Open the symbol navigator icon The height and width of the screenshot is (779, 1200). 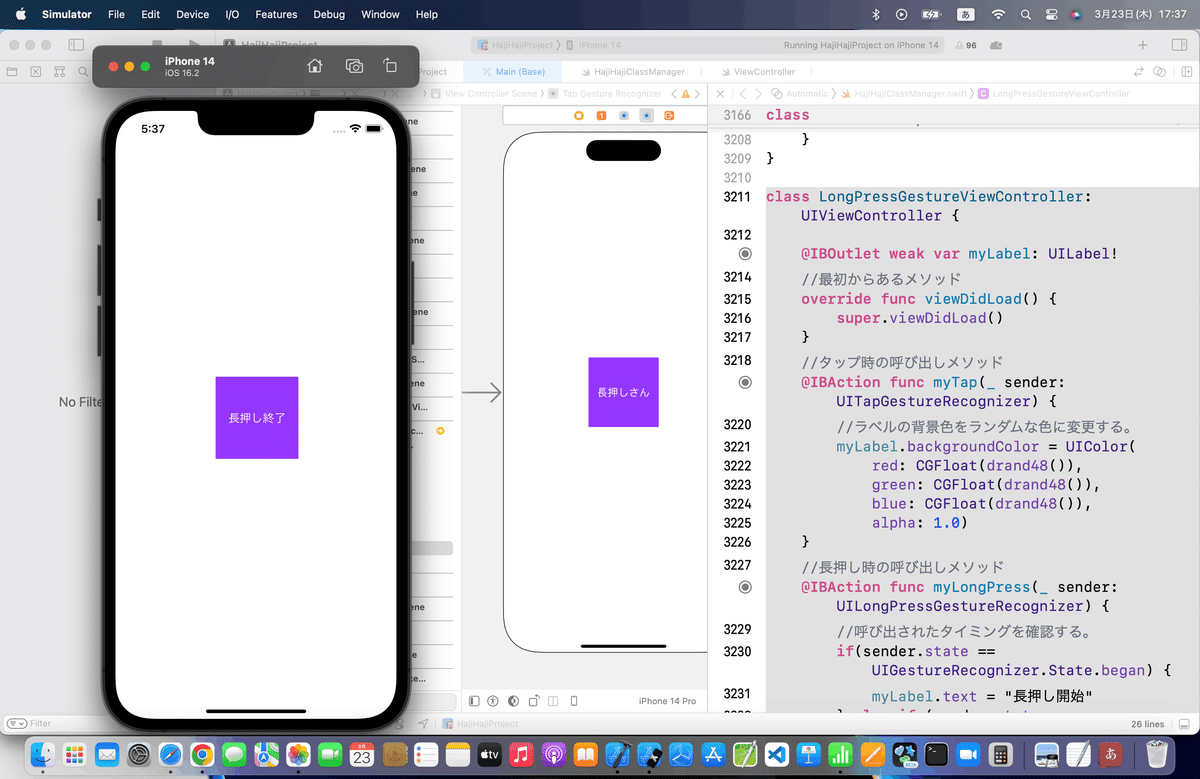click(59, 72)
